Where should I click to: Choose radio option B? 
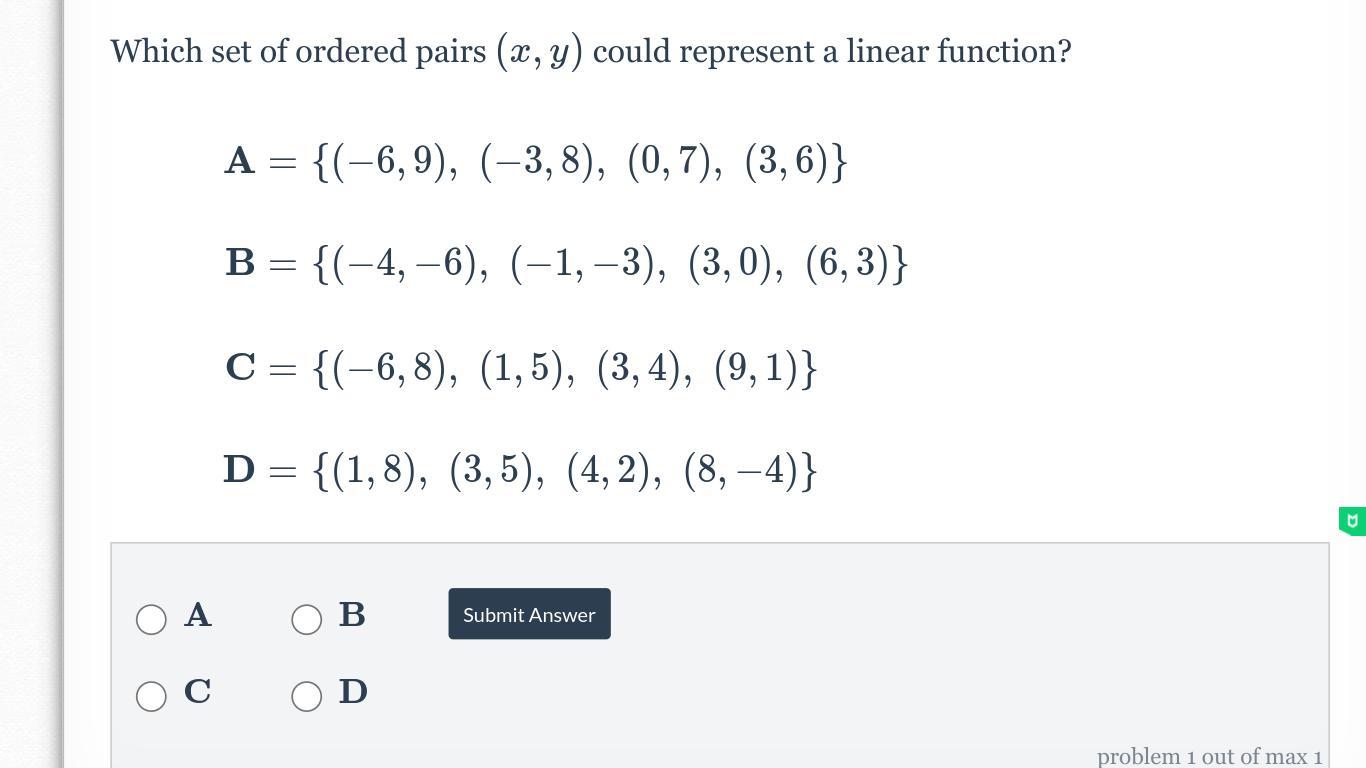coord(307,619)
